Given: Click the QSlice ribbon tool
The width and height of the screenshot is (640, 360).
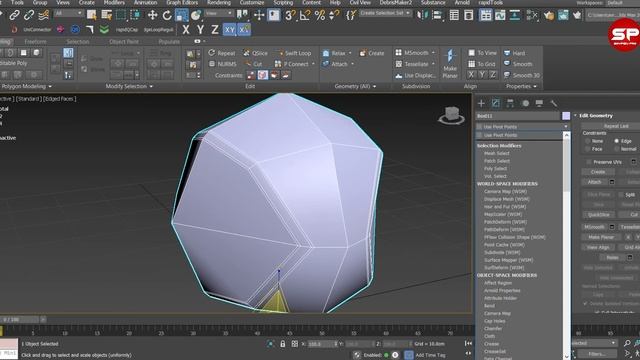Looking at the screenshot, I should click(x=256, y=53).
